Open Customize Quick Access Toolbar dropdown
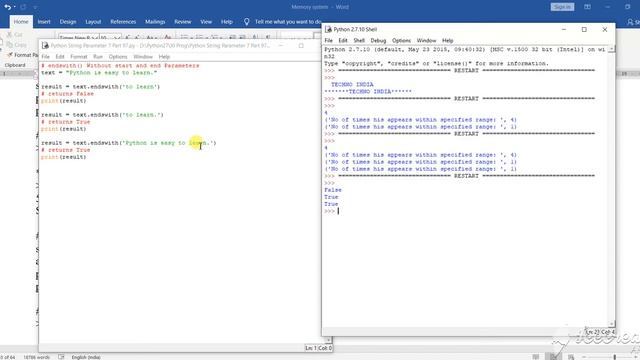The image size is (640, 360). [35, 7]
